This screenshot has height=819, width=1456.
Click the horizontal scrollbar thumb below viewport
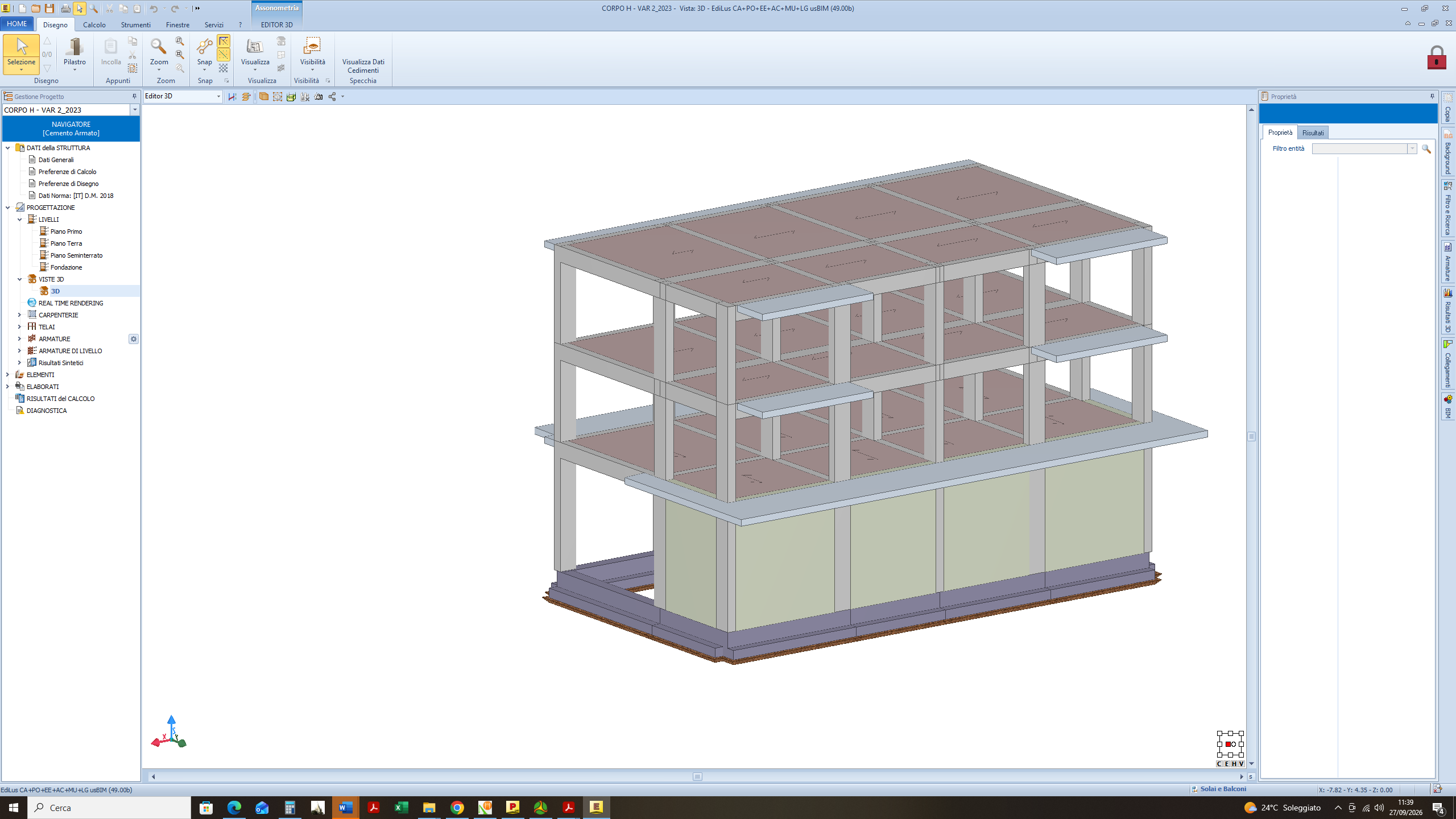coord(697,776)
